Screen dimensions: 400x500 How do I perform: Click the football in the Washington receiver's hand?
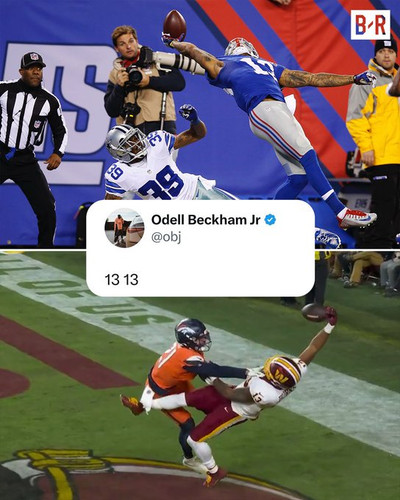click(315, 312)
